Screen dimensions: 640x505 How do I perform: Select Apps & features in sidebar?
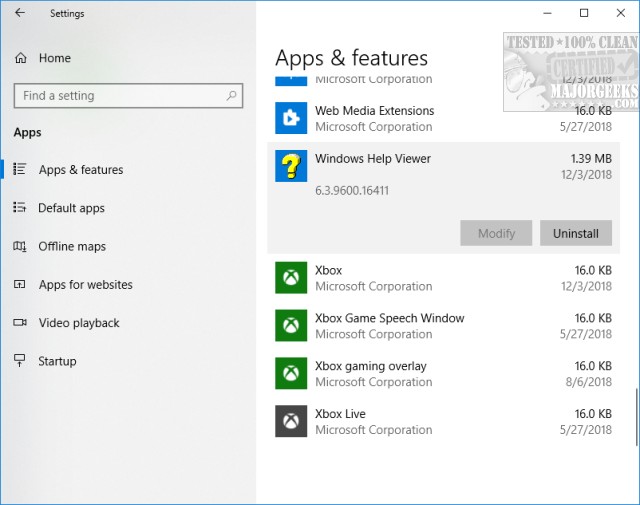81,170
